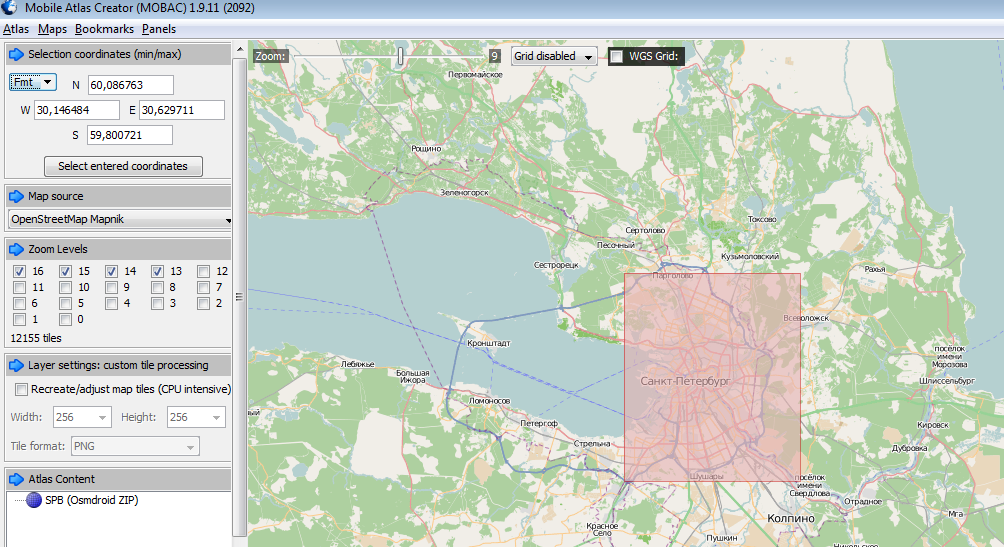Click the blue arrow icon beside Atlas Content
This screenshot has width=1005, height=549.
(17, 479)
